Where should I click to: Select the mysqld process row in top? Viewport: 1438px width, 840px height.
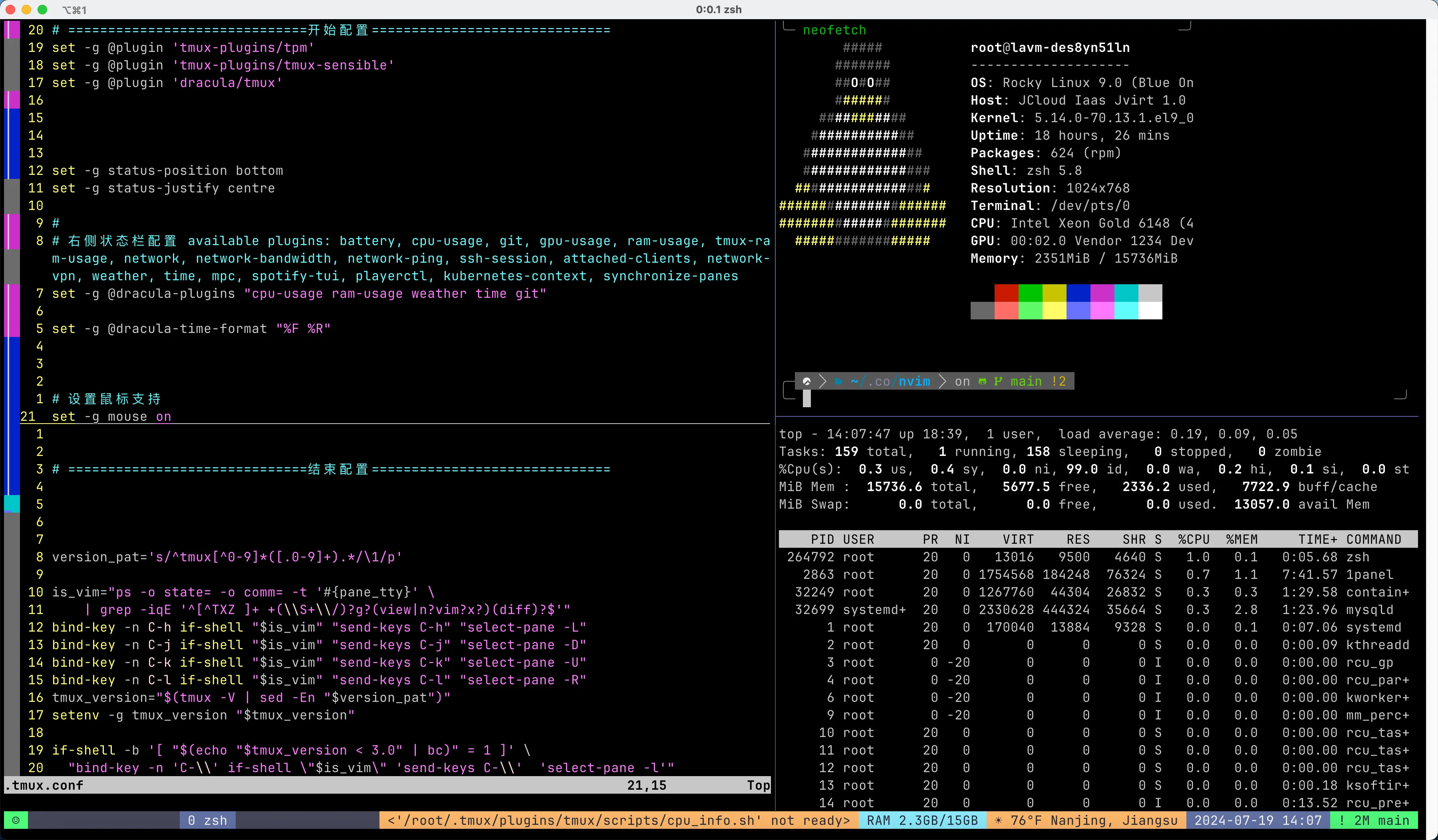click(x=1098, y=610)
